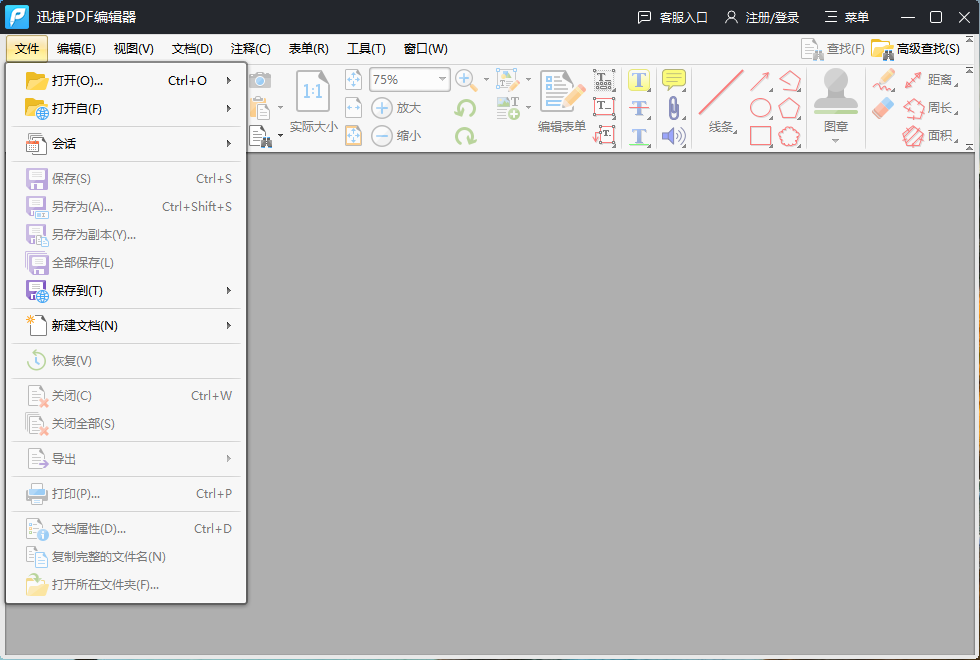This screenshot has width=980, height=660.
Task: Click the strikethrough text tool
Action: pyautogui.click(x=639, y=108)
